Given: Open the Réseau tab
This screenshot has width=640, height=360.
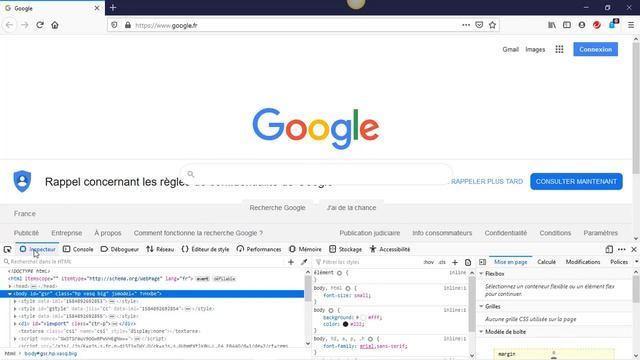Looking at the screenshot, I should coord(160,249).
